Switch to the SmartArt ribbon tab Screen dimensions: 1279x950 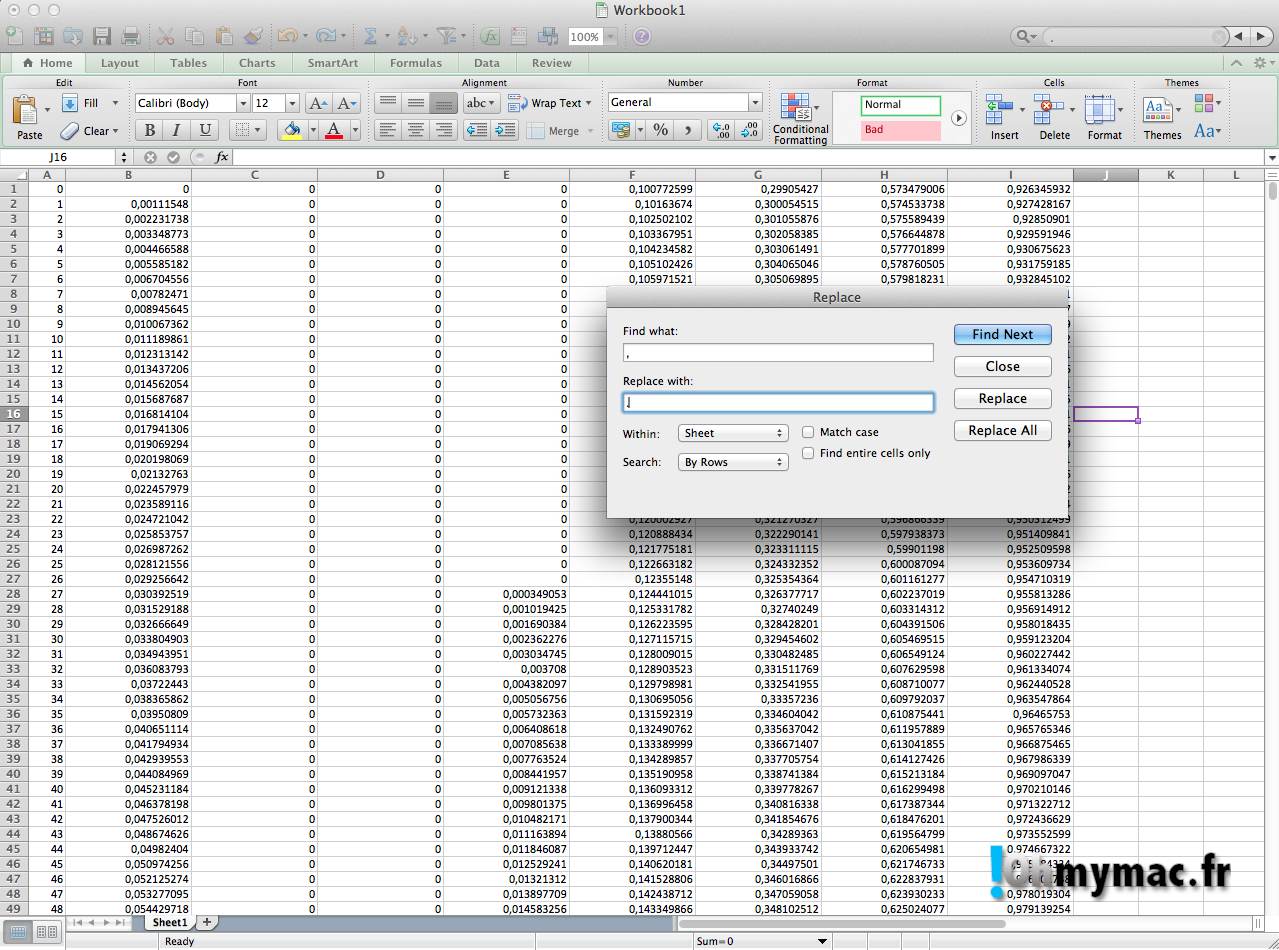coord(333,63)
